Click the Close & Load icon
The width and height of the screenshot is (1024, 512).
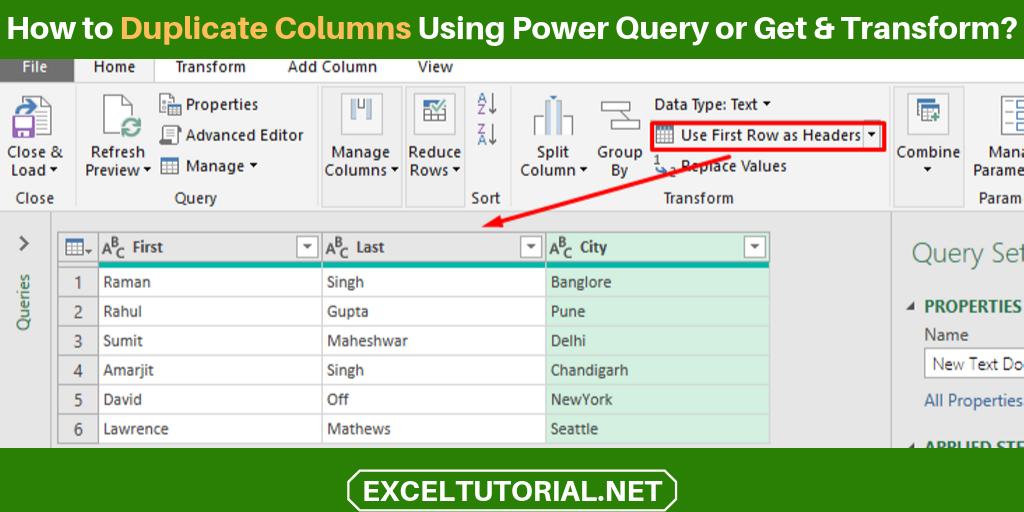tap(31, 117)
